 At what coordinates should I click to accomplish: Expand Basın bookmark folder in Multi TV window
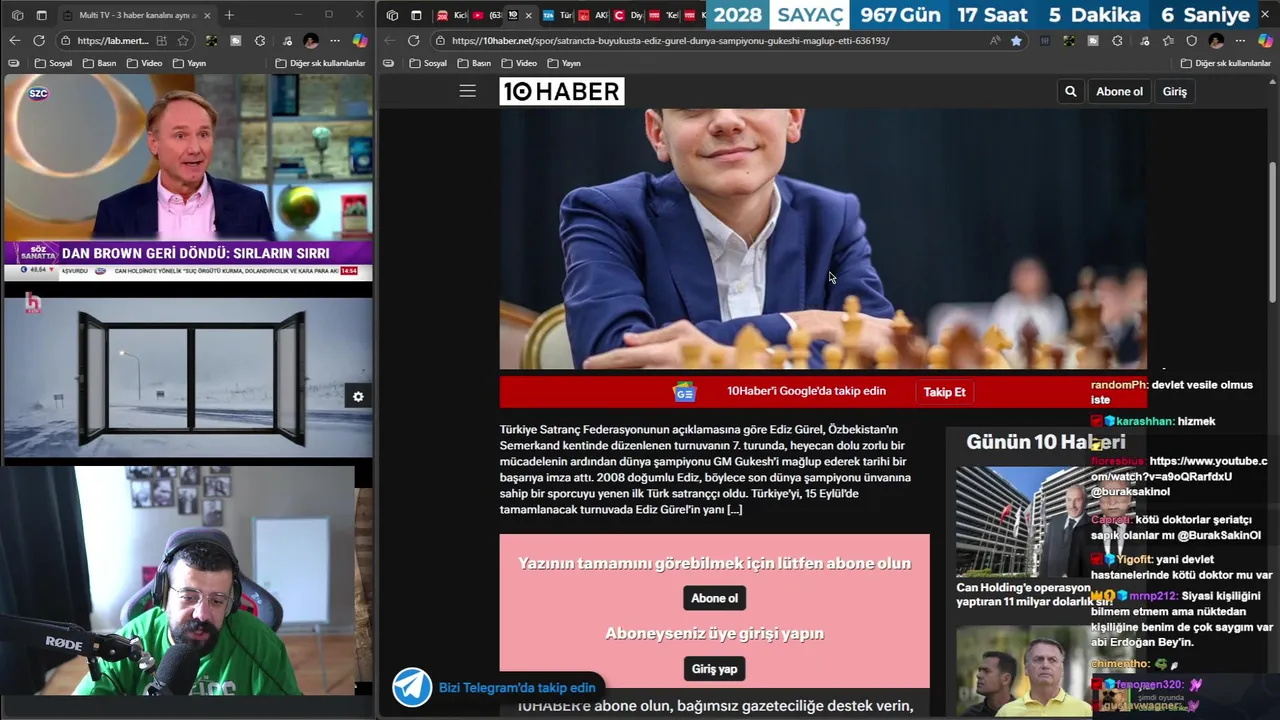pos(99,63)
